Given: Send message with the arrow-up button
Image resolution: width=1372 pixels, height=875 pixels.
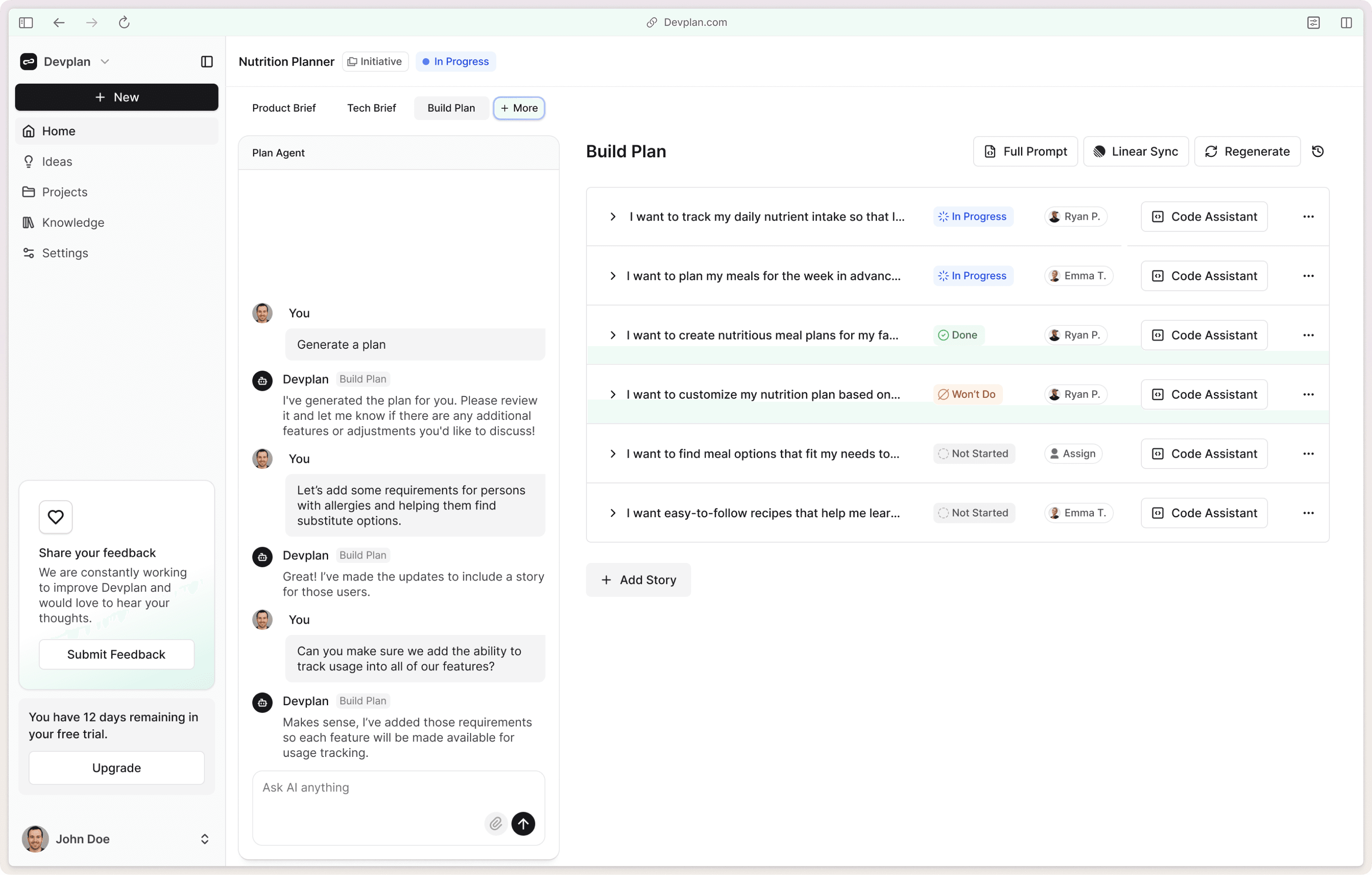Looking at the screenshot, I should 523,823.
